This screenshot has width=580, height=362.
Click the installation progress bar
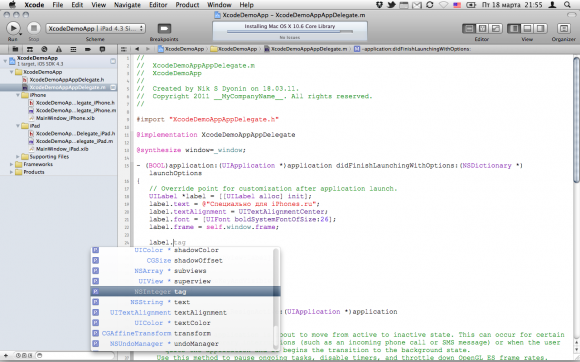tap(290, 32)
